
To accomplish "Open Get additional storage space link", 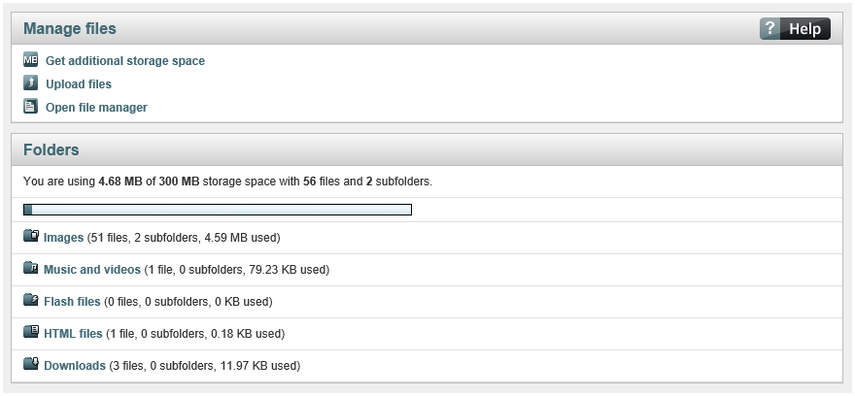I will 125,61.
